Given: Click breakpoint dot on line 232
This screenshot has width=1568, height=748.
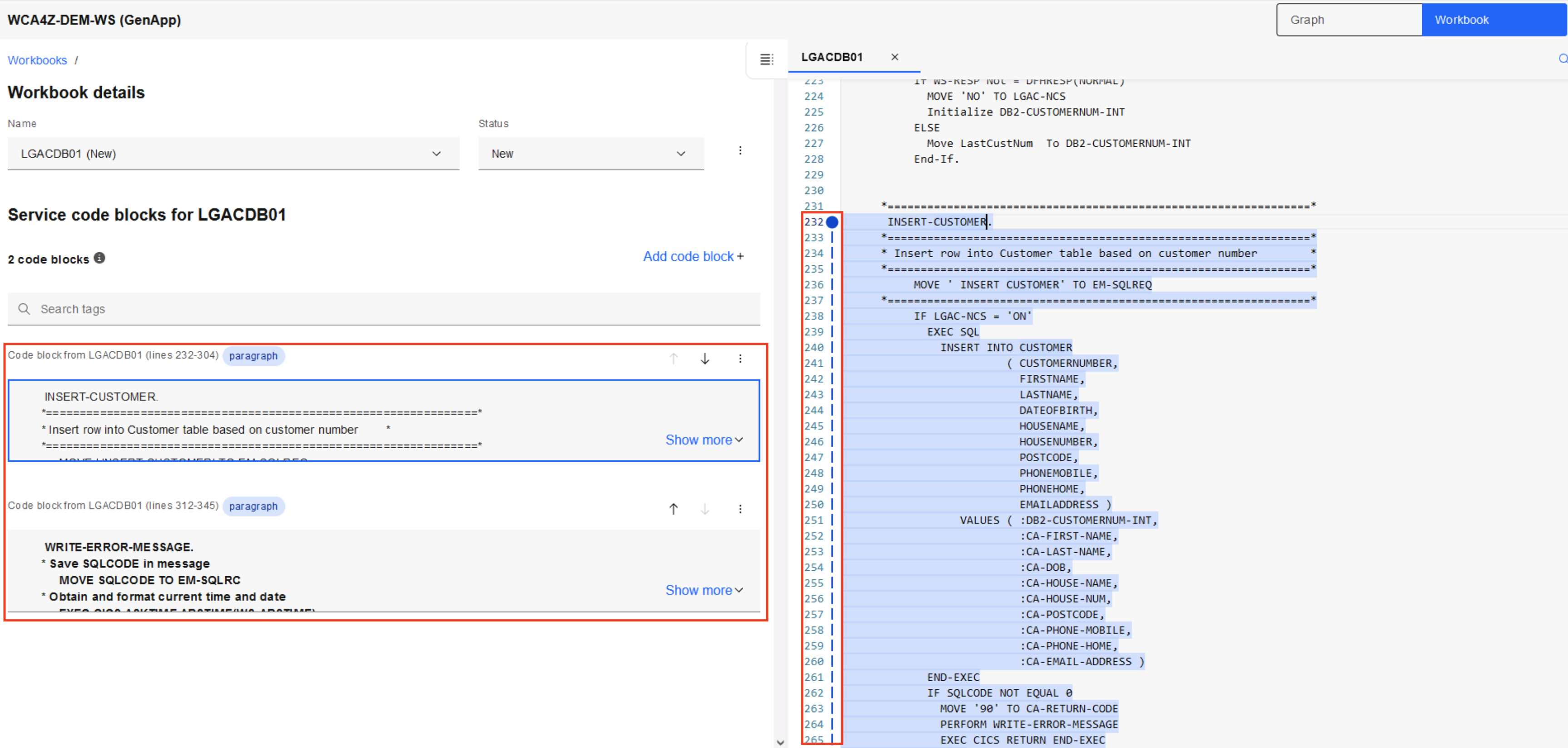Looking at the screenshot, I should coord(832,222).
